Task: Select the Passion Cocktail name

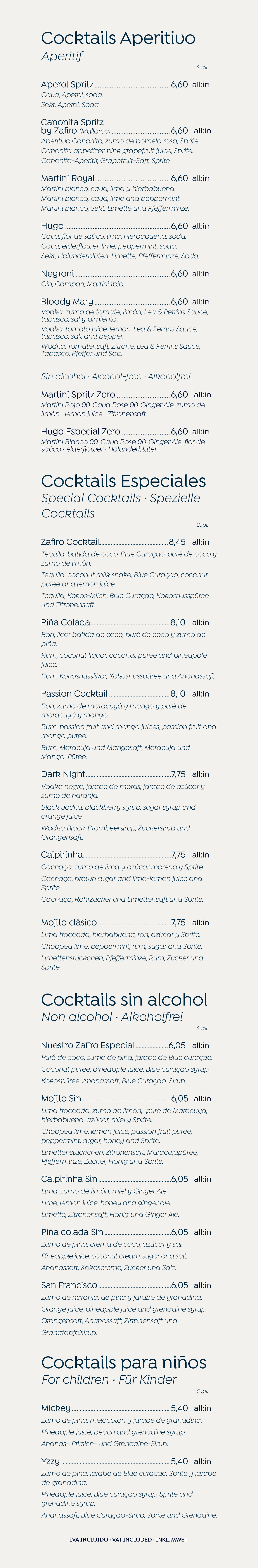Action: tap(74, 693)
